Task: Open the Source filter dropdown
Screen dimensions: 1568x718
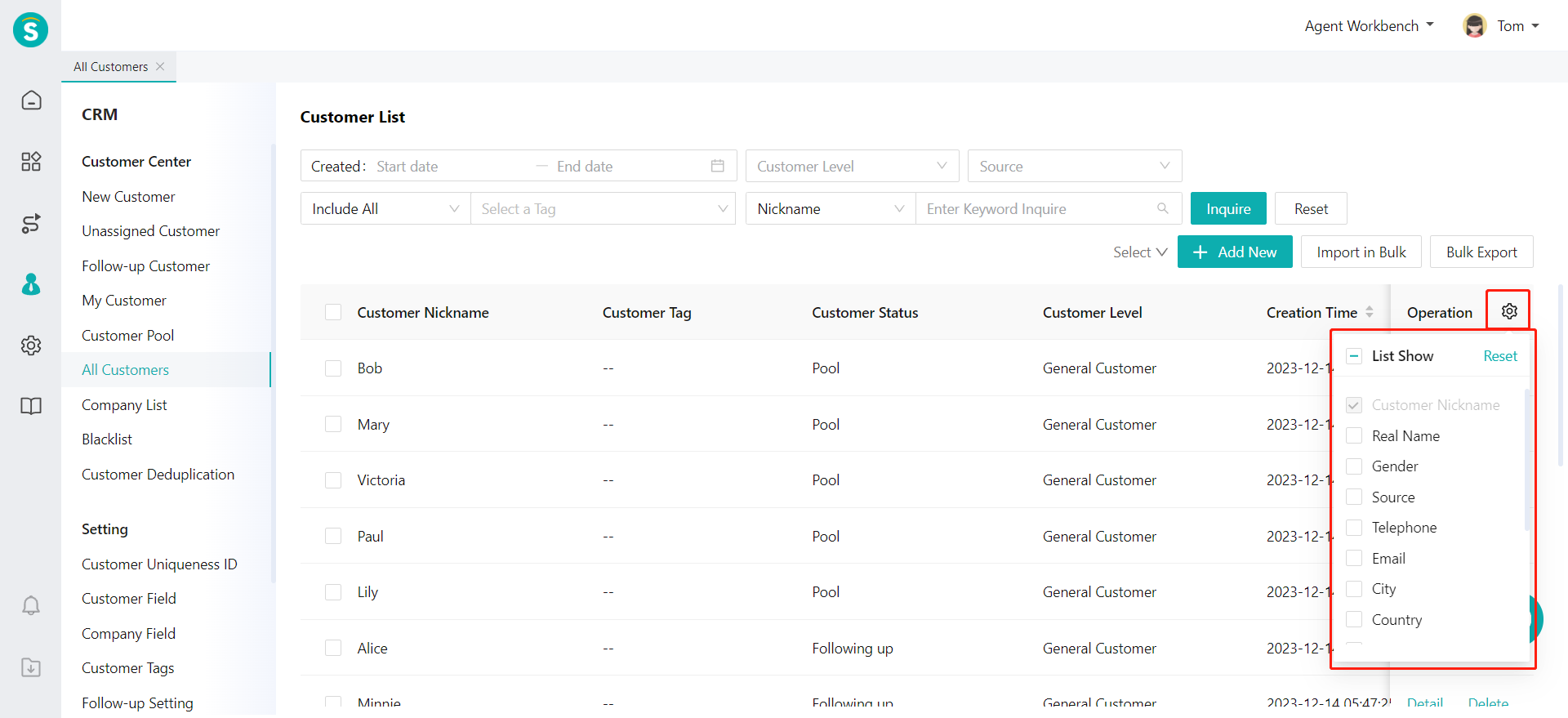Action: tap(1075, 166)
